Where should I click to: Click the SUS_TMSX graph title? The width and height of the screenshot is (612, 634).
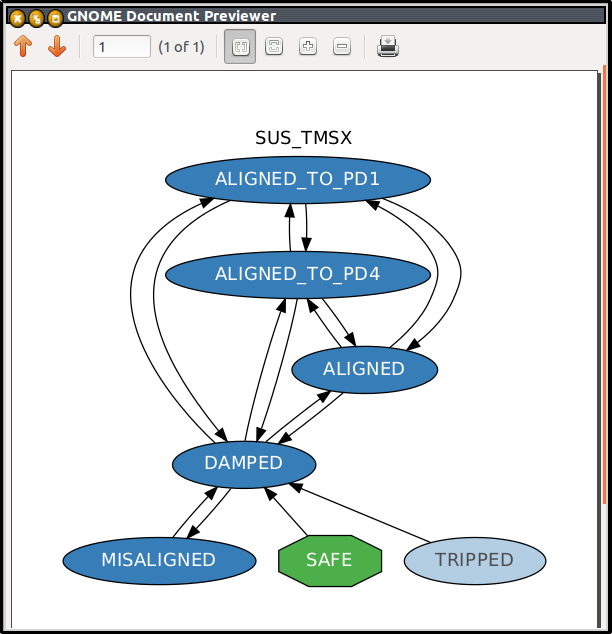click(303, 138)
